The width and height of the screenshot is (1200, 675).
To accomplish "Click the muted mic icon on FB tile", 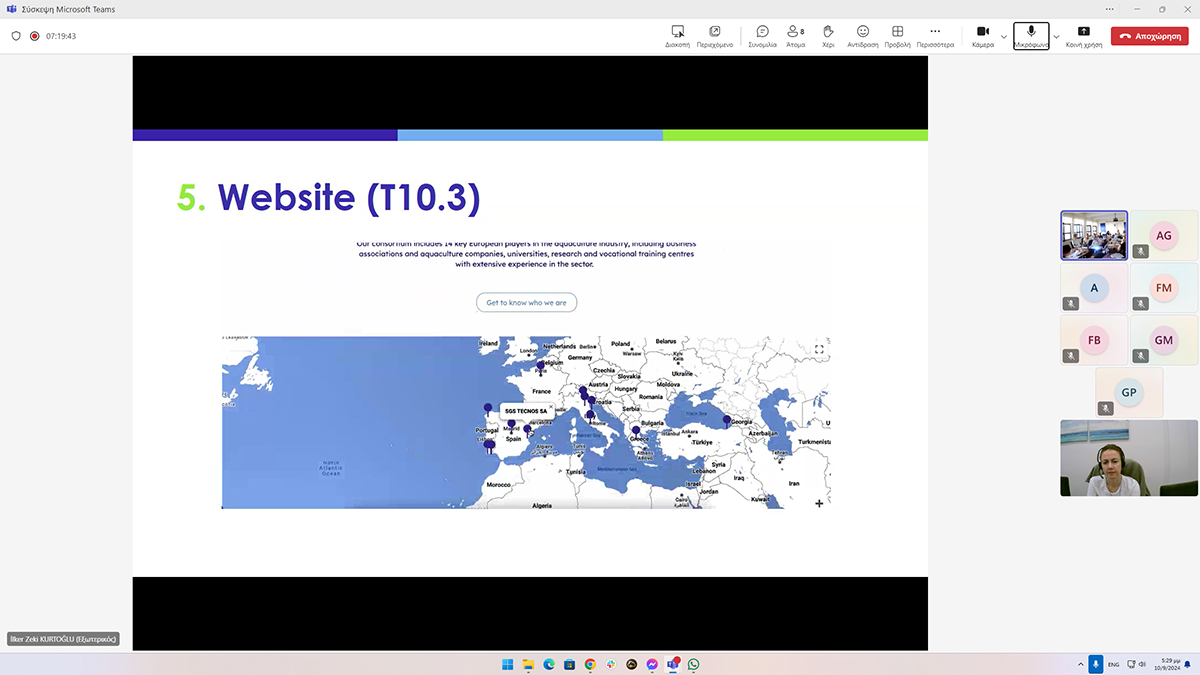I will click(x=1071, y=356).
